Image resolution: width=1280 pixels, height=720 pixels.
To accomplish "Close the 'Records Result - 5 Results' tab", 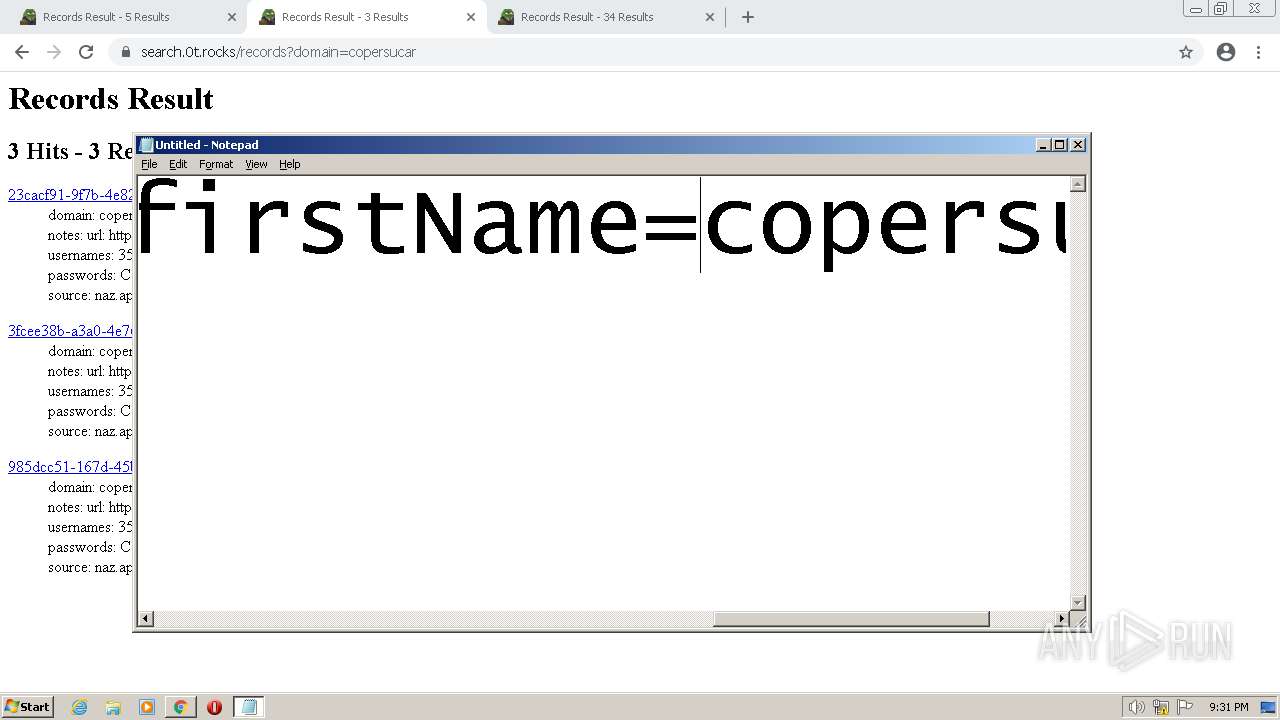I will pyautogui.click(x=231, y=17).
